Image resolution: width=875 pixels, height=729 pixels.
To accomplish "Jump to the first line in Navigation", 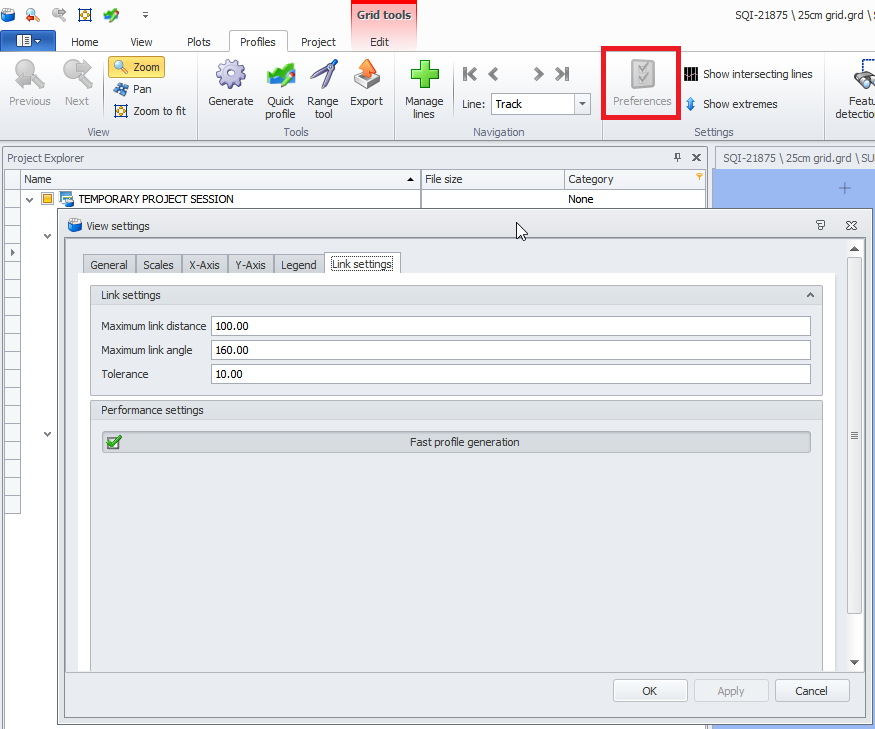I will pos(470,74).
